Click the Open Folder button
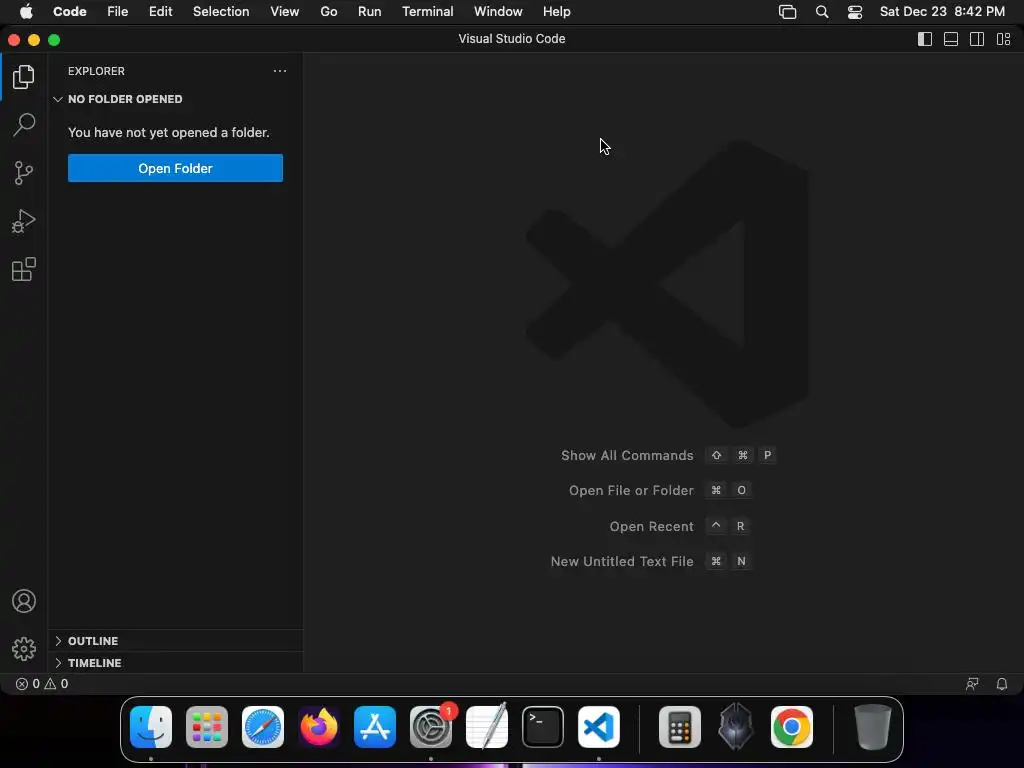 click(175, 168)
